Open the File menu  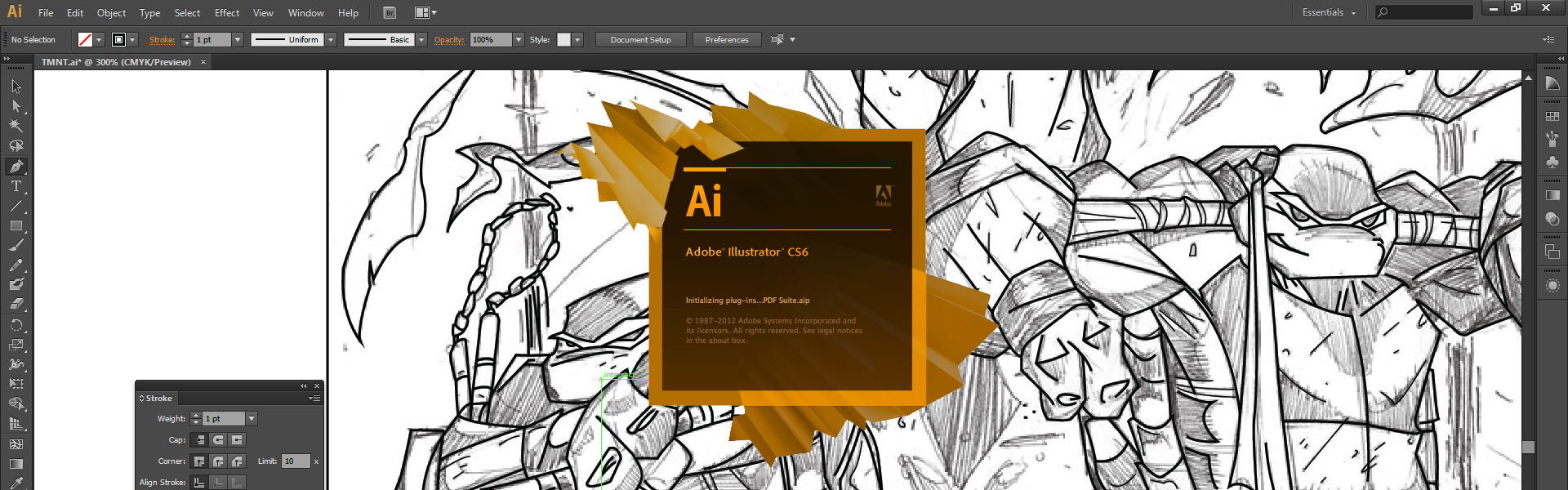tap(46, 13)
